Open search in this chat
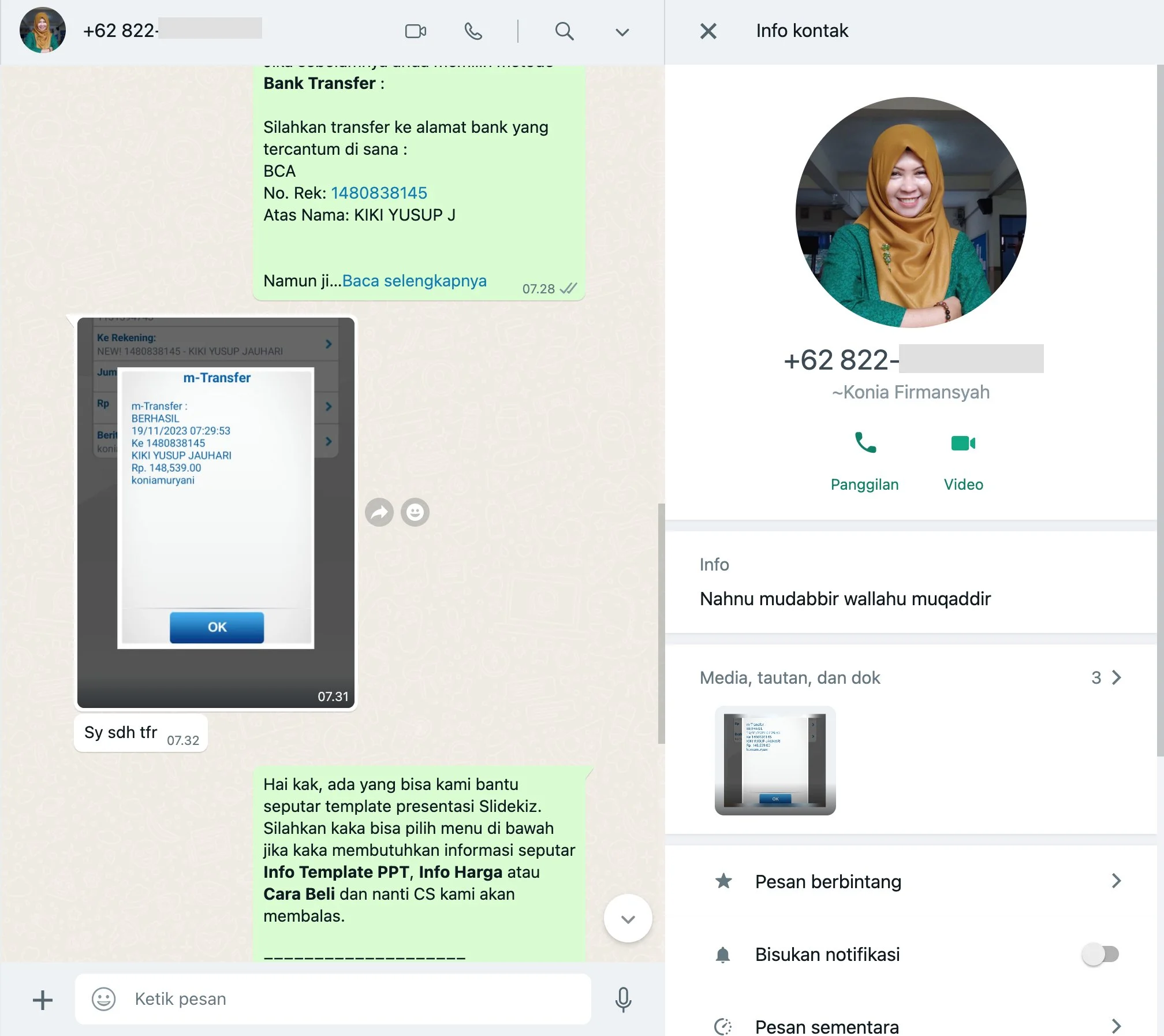 point(564,31)
